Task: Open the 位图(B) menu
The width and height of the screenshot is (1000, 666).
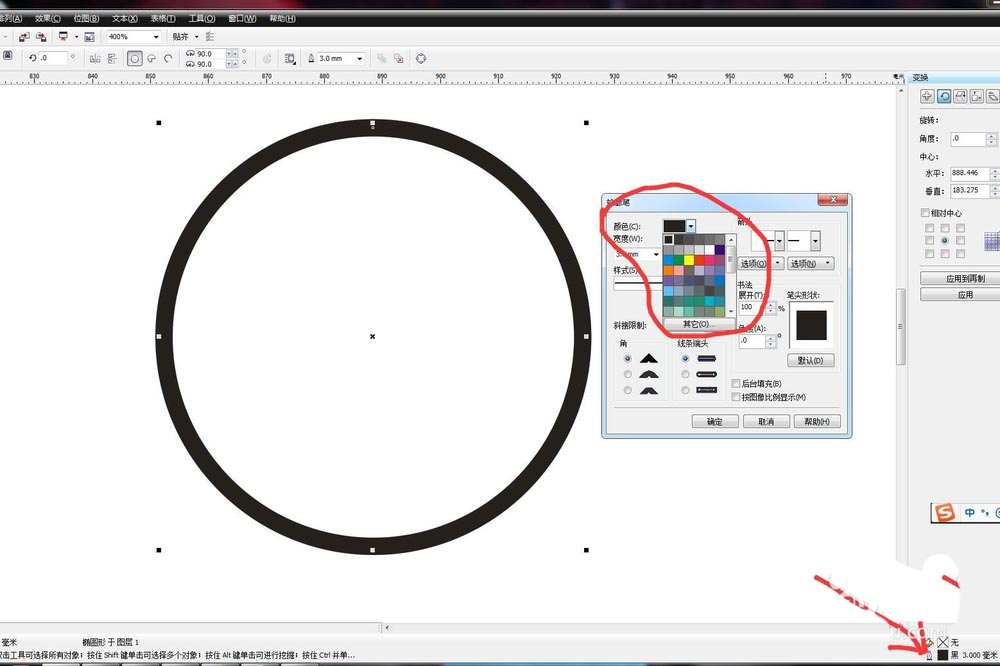Action: (x=86, y=18)
